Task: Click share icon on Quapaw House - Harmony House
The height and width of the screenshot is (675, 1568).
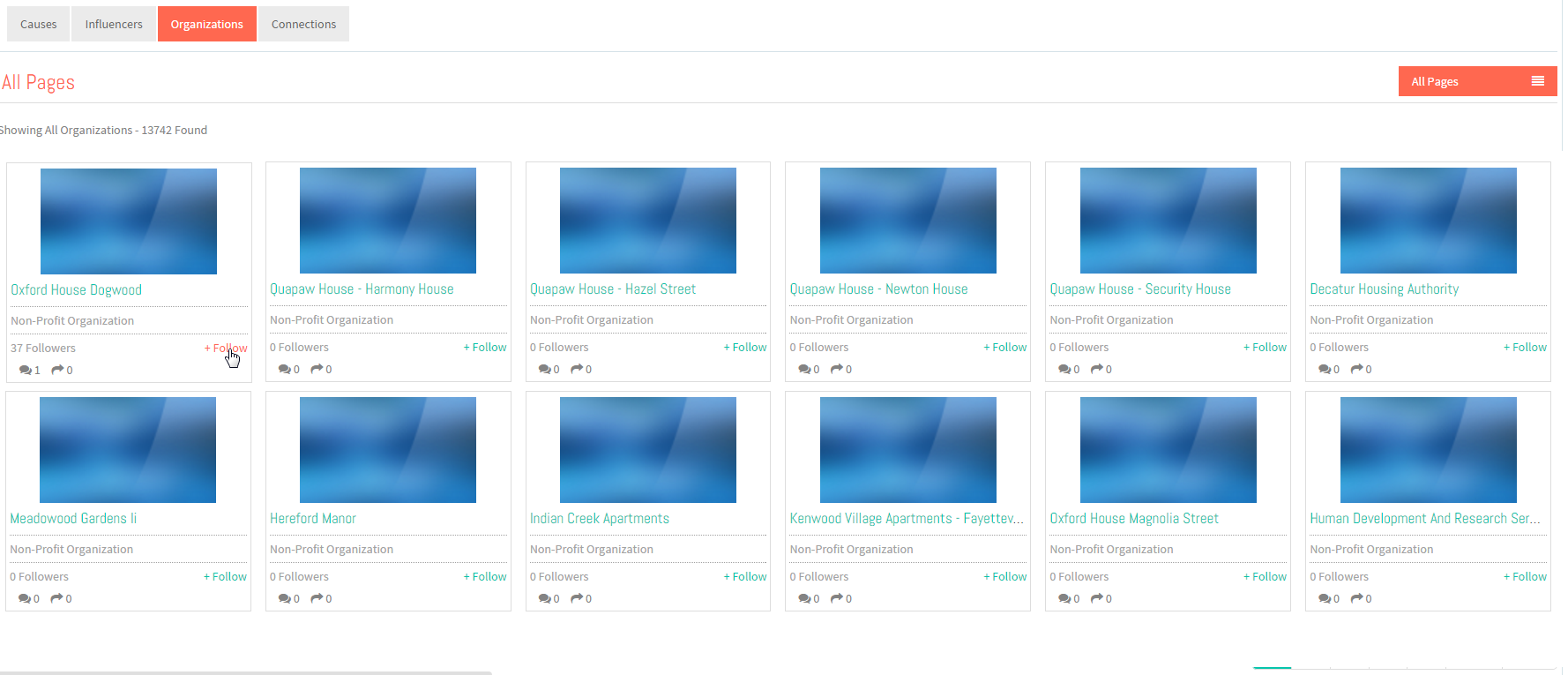Action: (x=317, y=369)
